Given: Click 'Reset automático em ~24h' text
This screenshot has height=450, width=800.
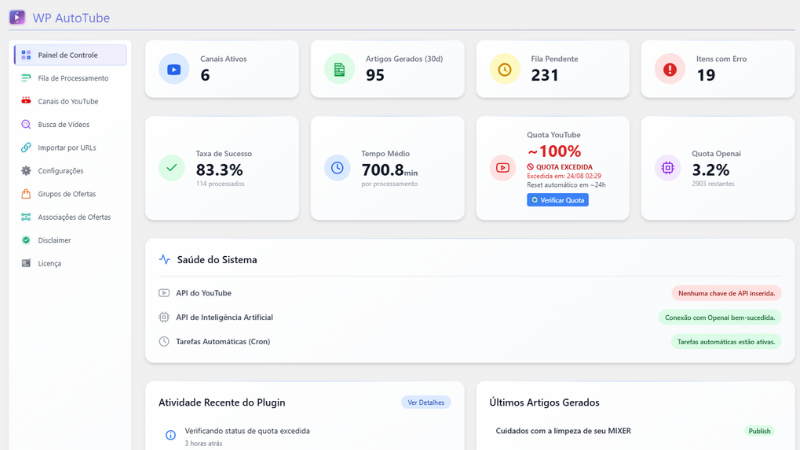Looking at the screenshot, I should [x=566, y=185].
